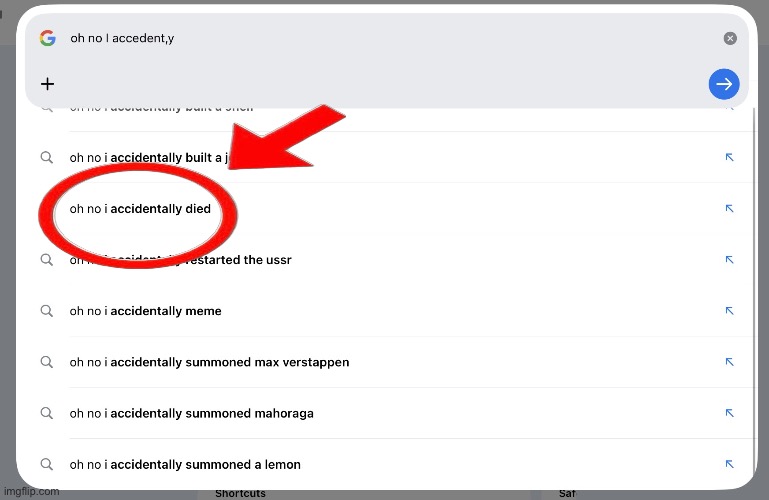Tap fill arrow beside "accidentally meme"
Screen dimensions: 769x500
[729, 311]
